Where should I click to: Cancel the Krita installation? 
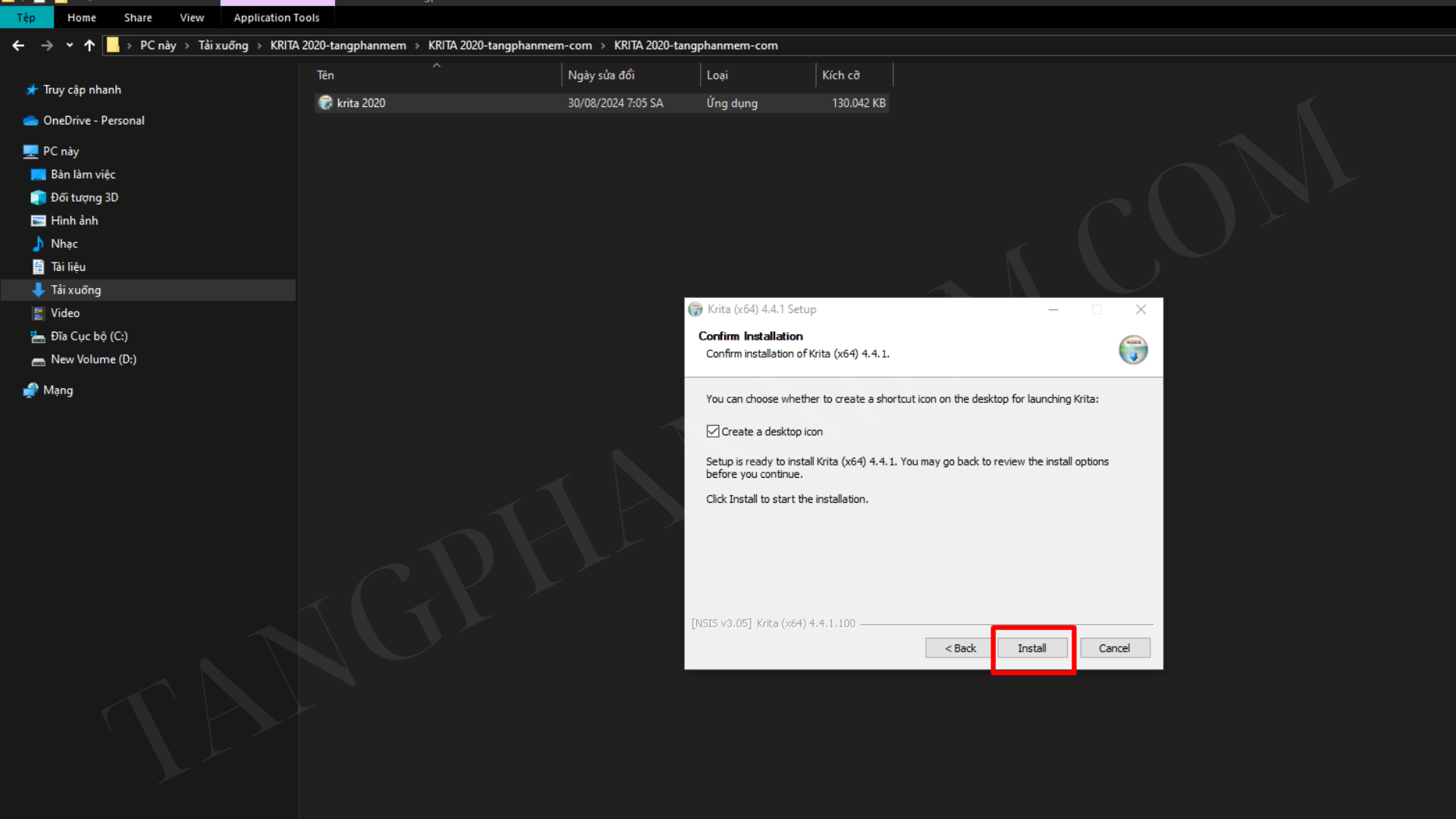(1114, 648)
